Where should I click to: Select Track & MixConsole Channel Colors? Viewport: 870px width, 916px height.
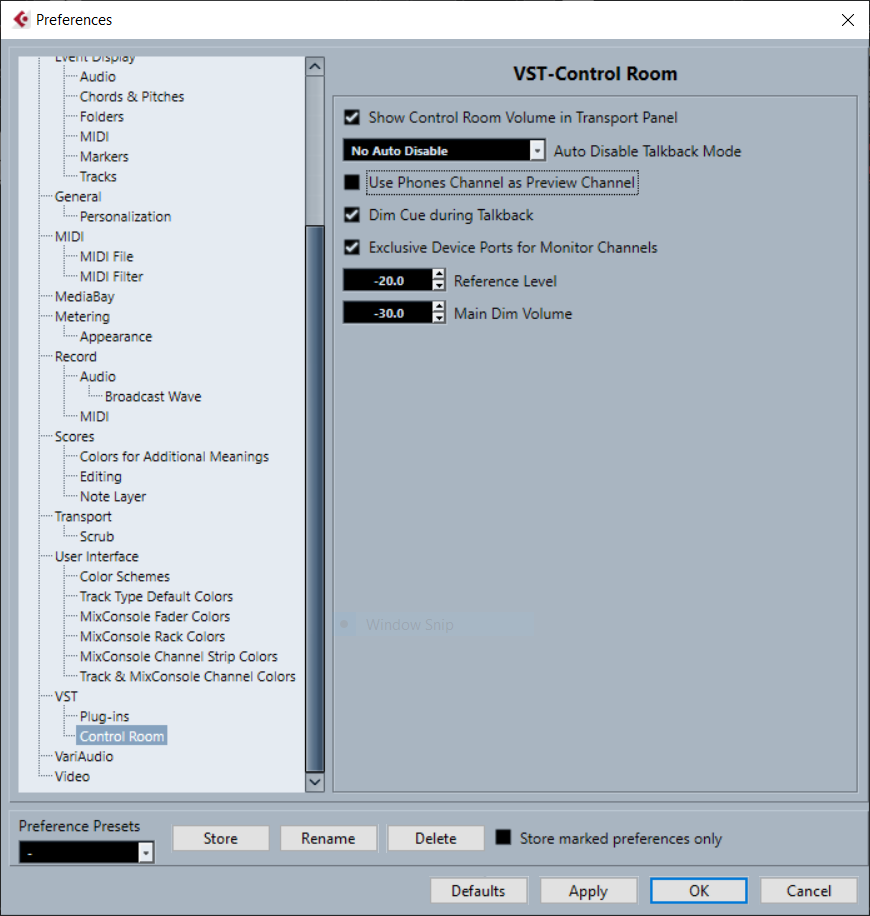tap(188, 676)
